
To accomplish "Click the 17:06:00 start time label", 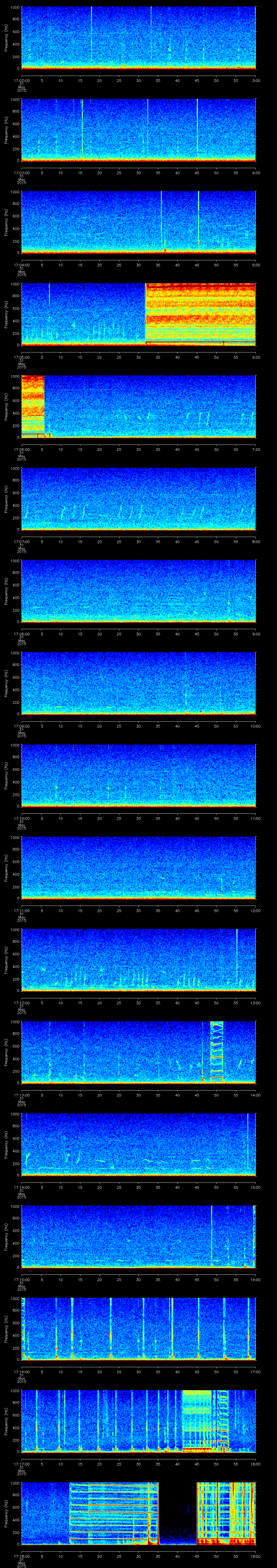I will click(21, 449).
